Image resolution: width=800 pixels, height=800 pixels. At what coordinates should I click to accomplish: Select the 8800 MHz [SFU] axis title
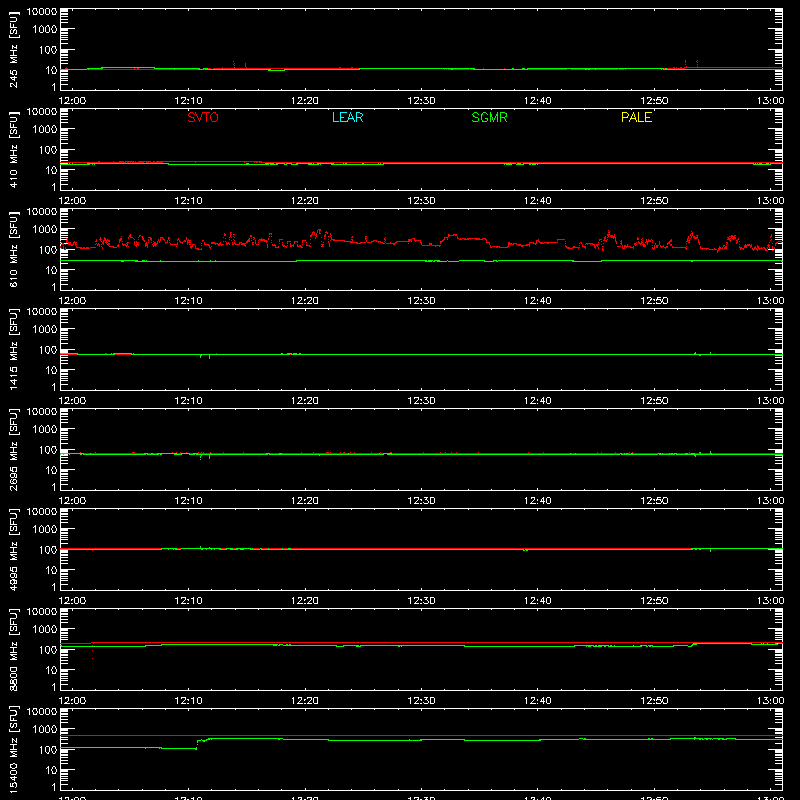13,650
